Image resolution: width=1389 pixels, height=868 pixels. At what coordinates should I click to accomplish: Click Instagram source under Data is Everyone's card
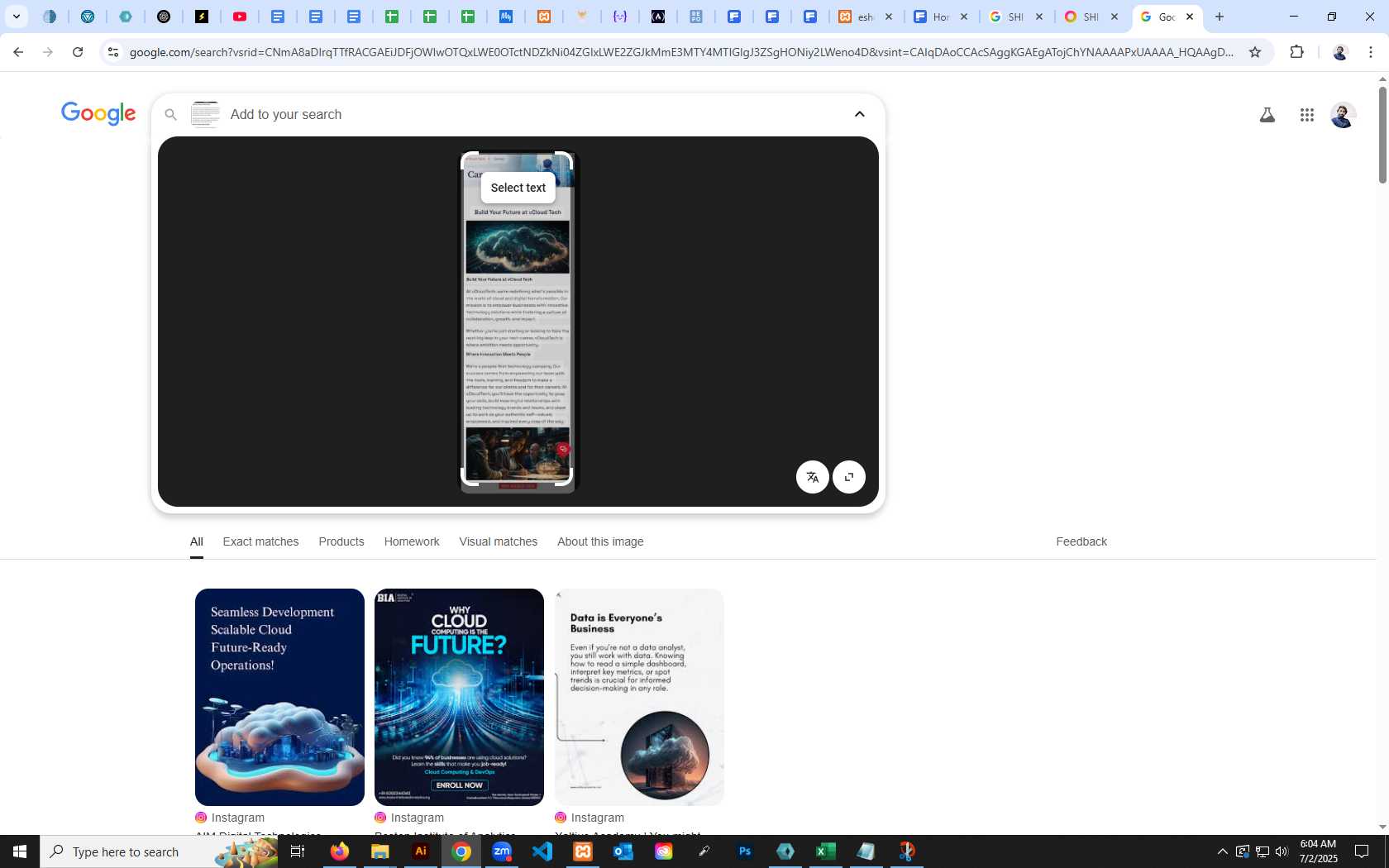589,818
